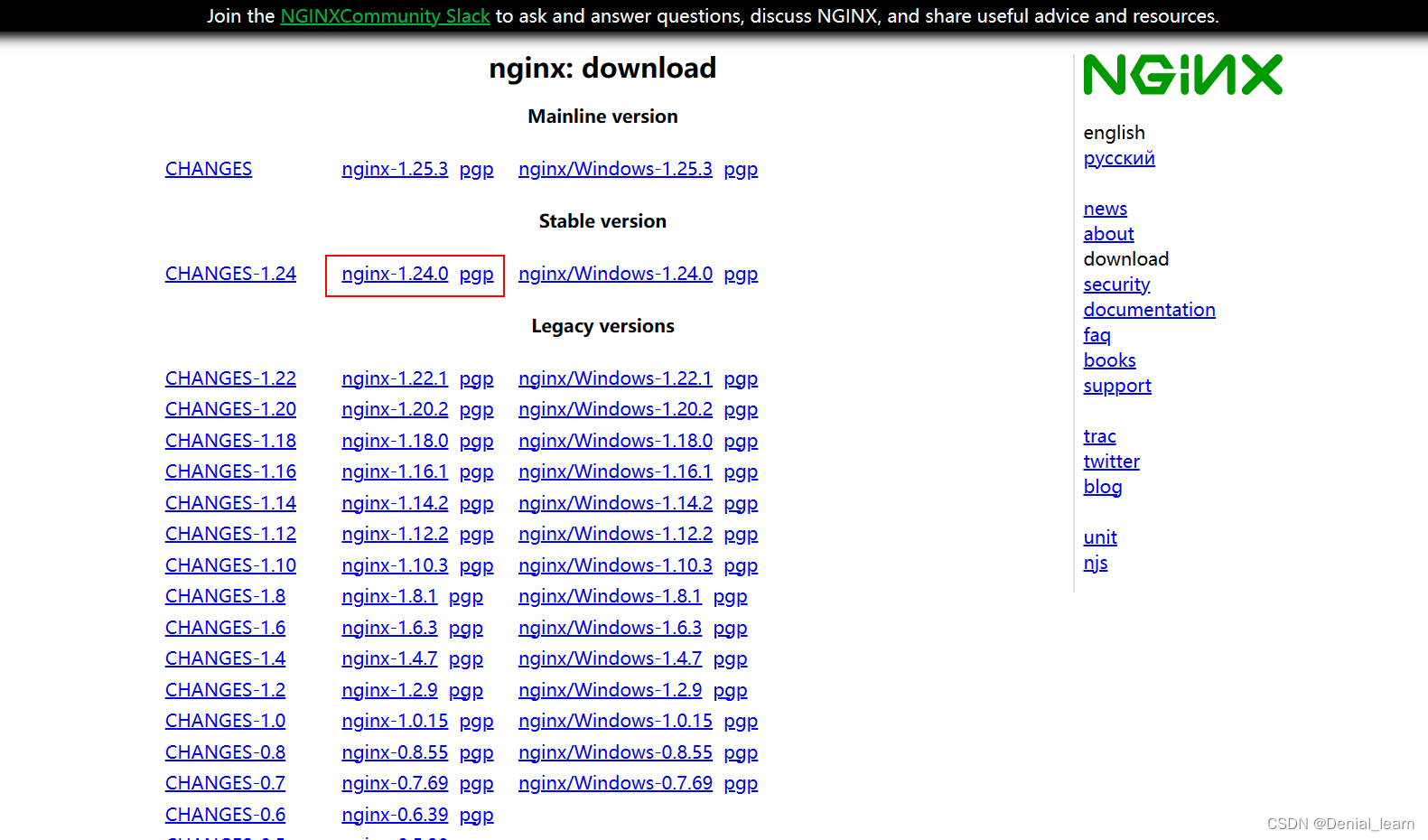Open pgp signature for nginx-1.16.1 source
Image resolution: width=1428 pixels, height=840 pixels.
[x=476, y=472]
